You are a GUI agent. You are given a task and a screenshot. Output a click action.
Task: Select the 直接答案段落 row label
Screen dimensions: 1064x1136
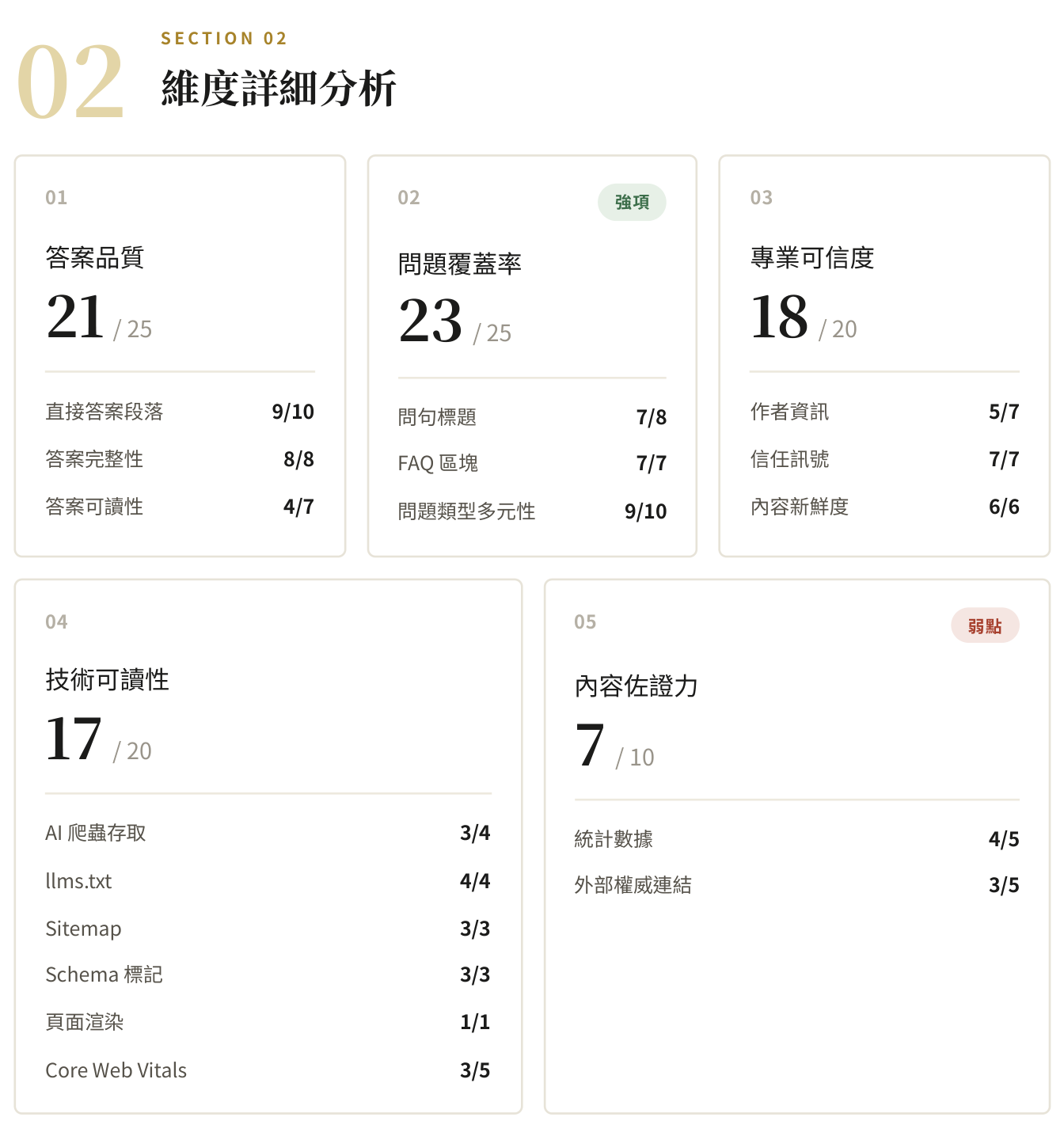pyautogui.click(x=104, y=412)
